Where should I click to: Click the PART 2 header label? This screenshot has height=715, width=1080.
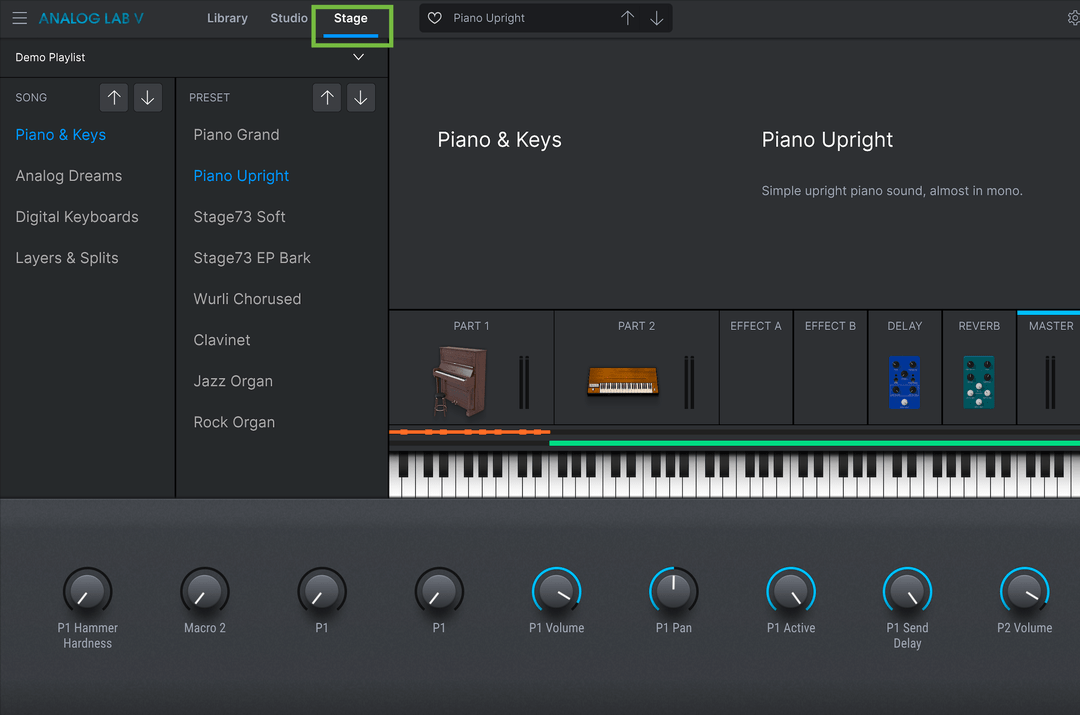pos(636,326)
